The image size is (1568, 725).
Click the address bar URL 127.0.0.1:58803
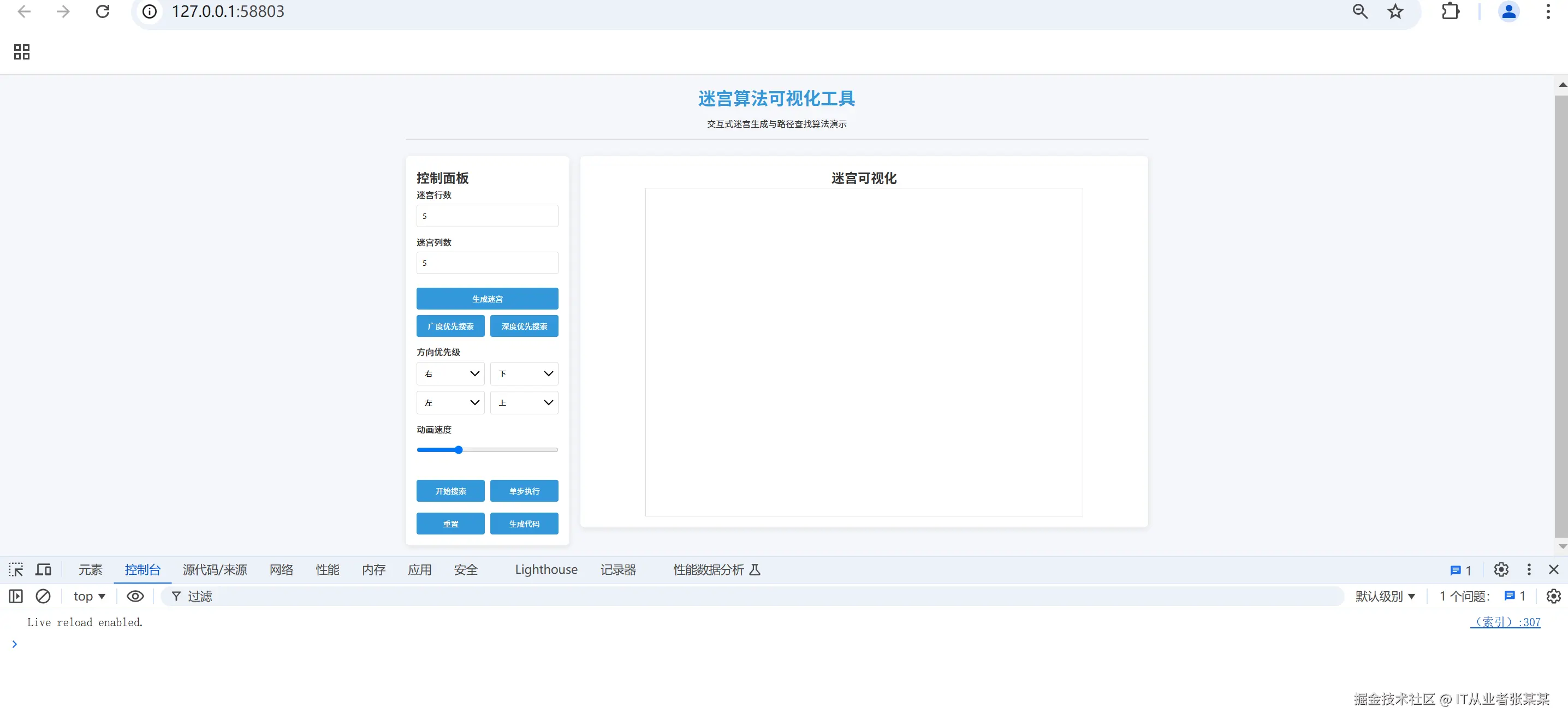tap(228, 11)
